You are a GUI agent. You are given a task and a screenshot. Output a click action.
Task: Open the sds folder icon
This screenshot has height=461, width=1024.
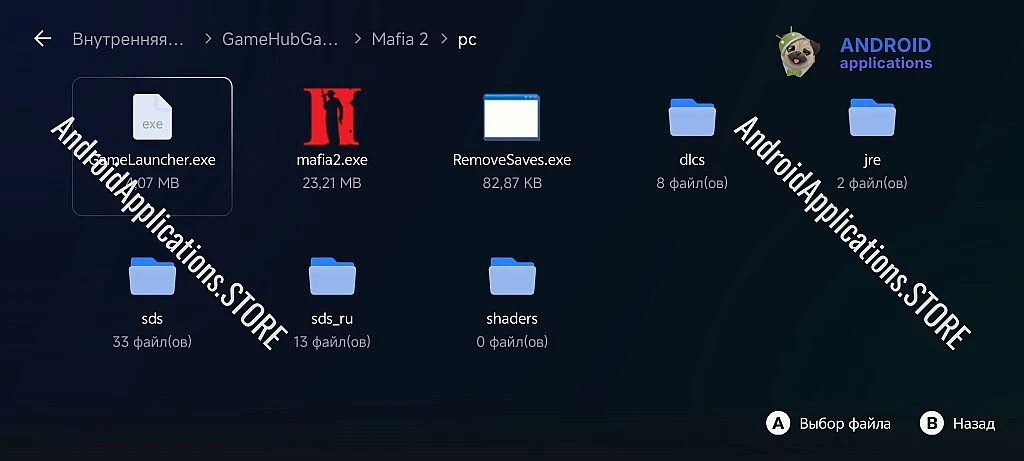(152, 276)
